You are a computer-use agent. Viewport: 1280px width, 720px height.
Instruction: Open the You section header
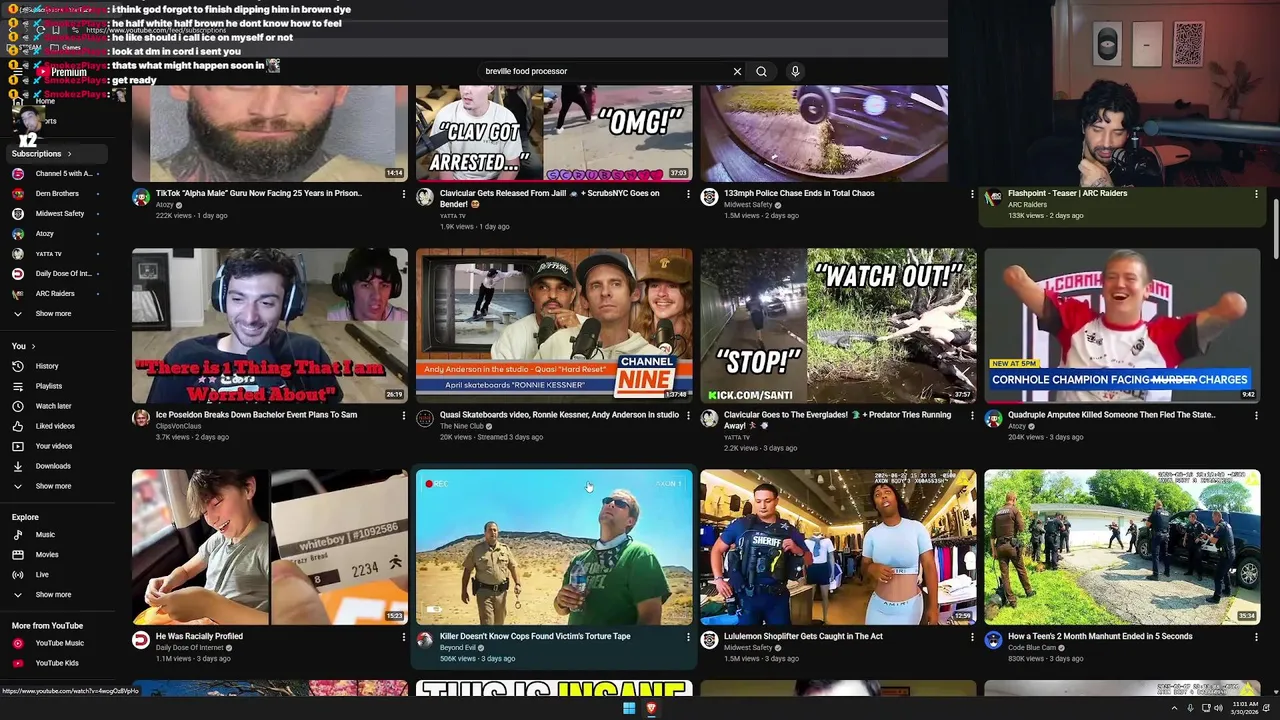coord(24,346)
